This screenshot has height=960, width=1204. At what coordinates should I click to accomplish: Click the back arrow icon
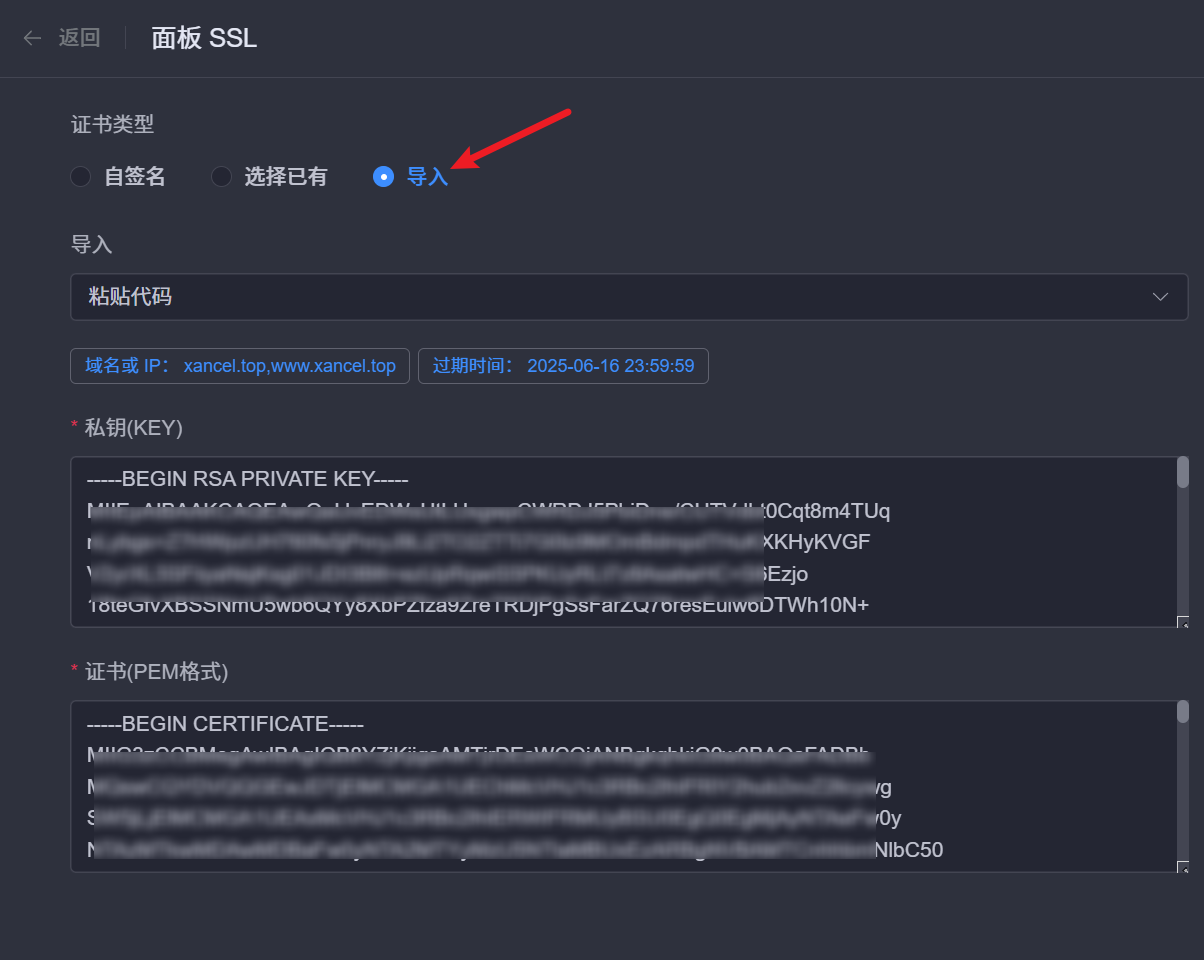pos(32,38)
